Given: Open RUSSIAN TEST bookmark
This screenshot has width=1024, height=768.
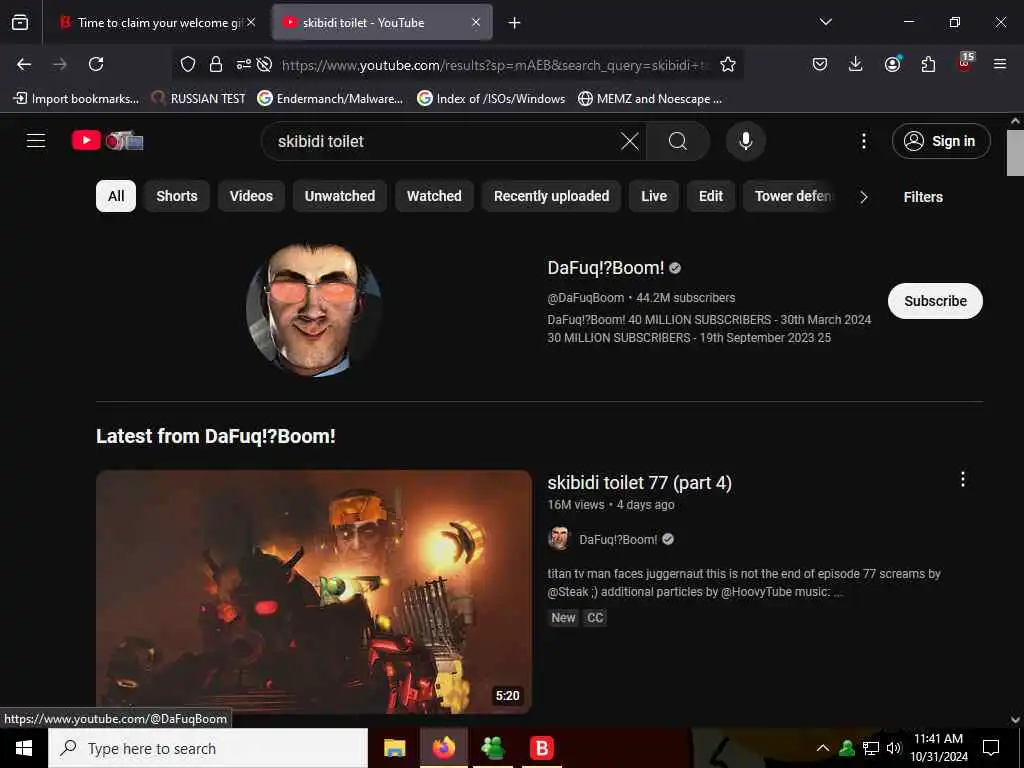Looking at the screenshot, I should (x=198, y=99).
